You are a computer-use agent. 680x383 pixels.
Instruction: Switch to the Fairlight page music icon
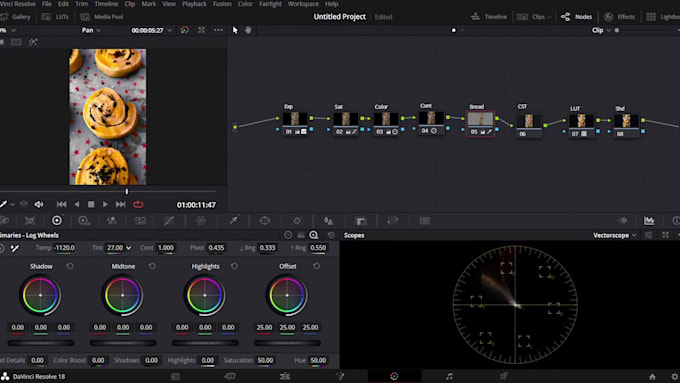tap(449, 376)
